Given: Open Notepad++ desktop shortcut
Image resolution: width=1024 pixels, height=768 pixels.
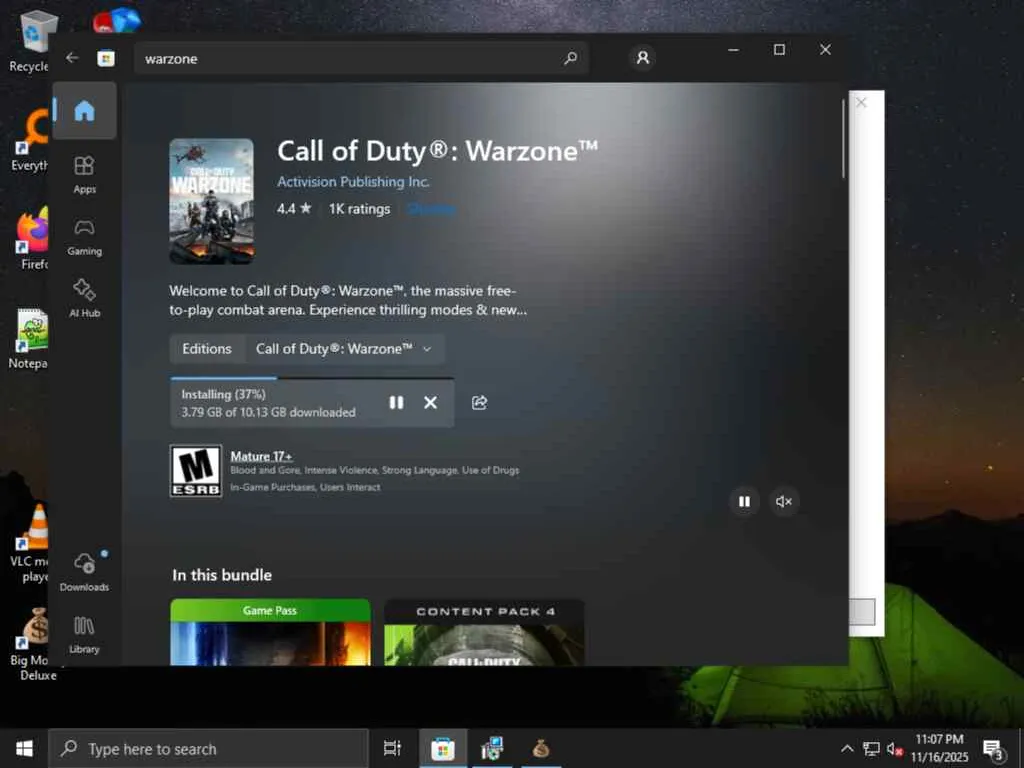Looking at the screenshot, I should tap(30, 338).
